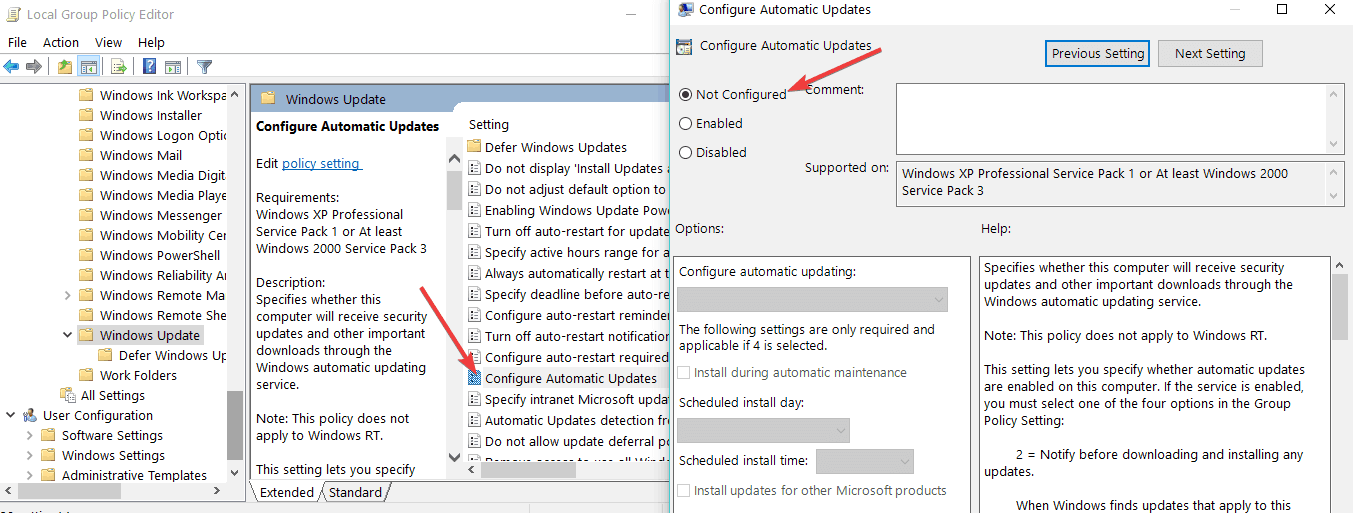This screenshot has width=1353, height=513.
Task: Select the Enabled radio button
Action: [685, 123]
